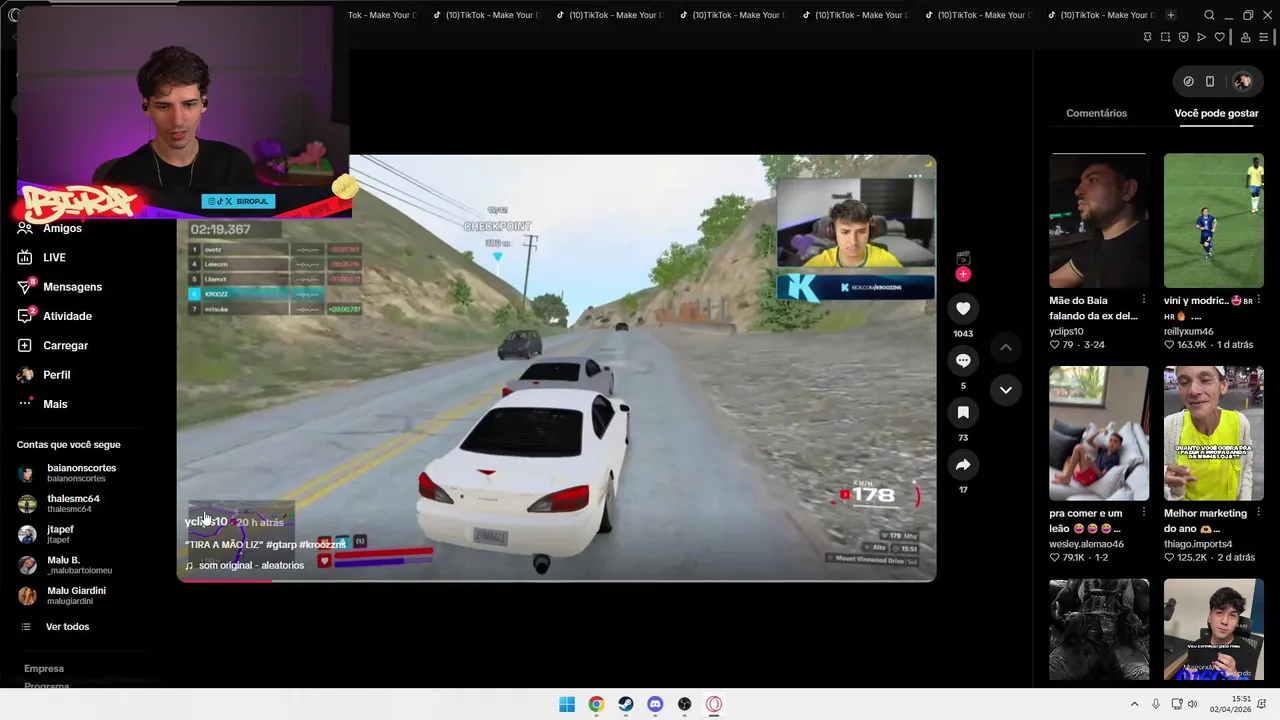This screenshot has height=720, width=1280.
Task: Open followed account thalesmc64
Action: [73, 503]
